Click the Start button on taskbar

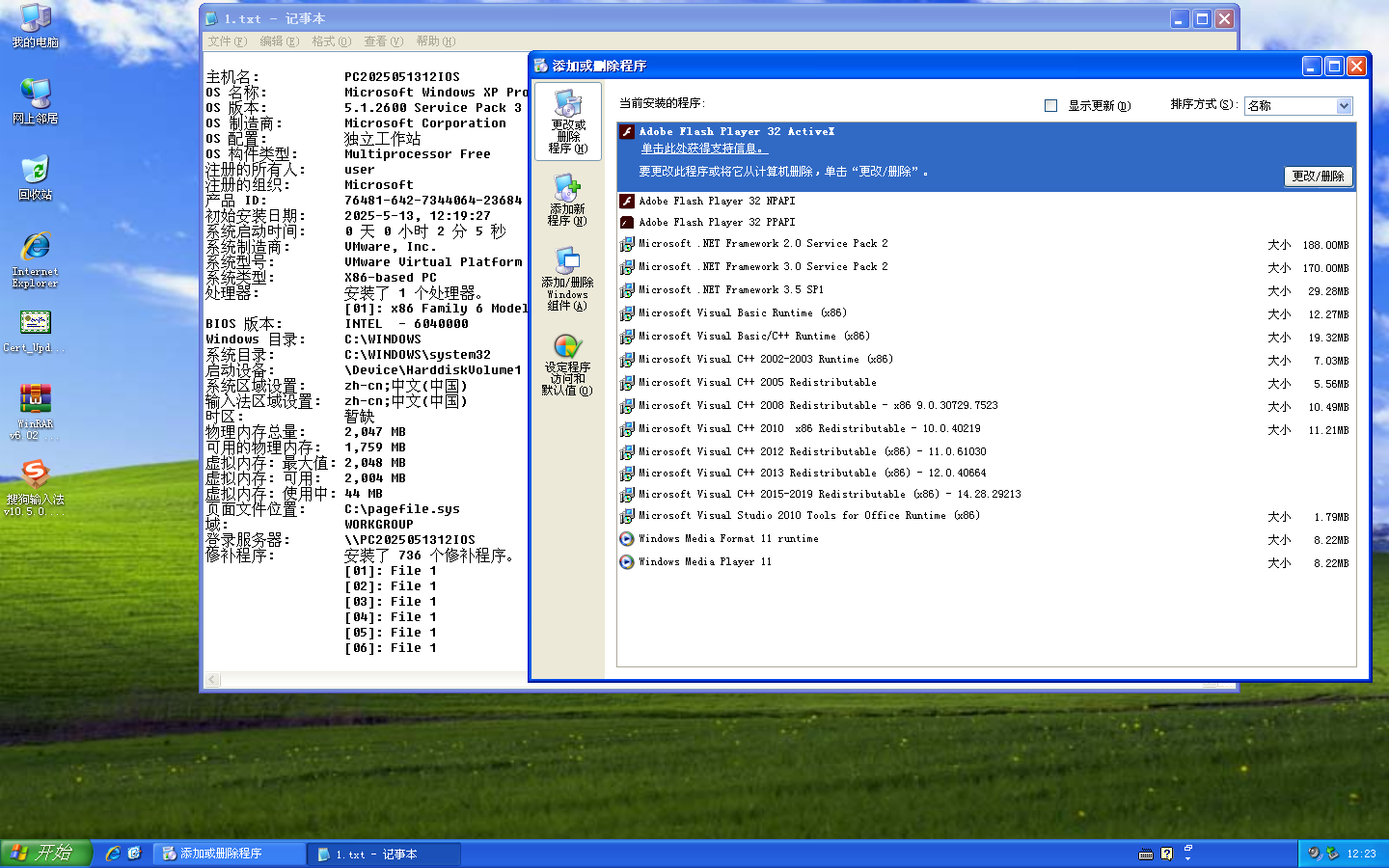tap(44, 854)
